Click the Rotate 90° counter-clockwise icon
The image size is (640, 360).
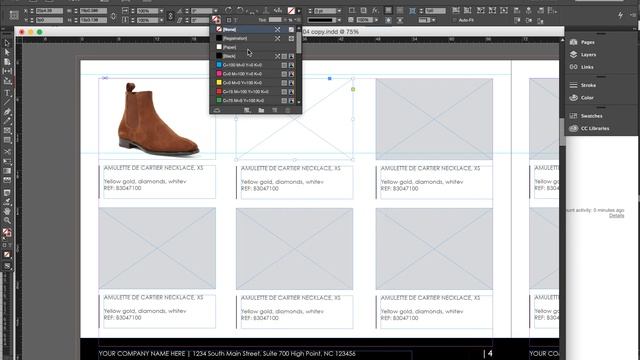click(x=240, y=10)
